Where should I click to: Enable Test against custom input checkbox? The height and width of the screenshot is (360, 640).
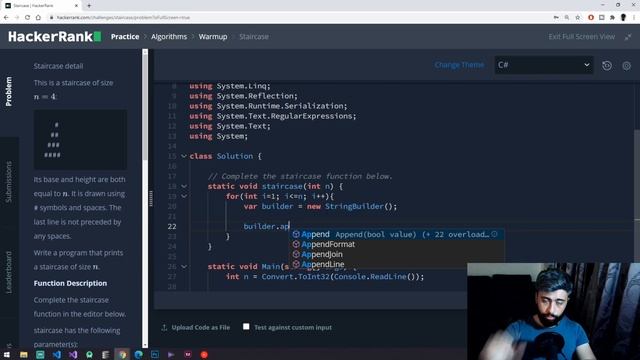pos(246,327)
